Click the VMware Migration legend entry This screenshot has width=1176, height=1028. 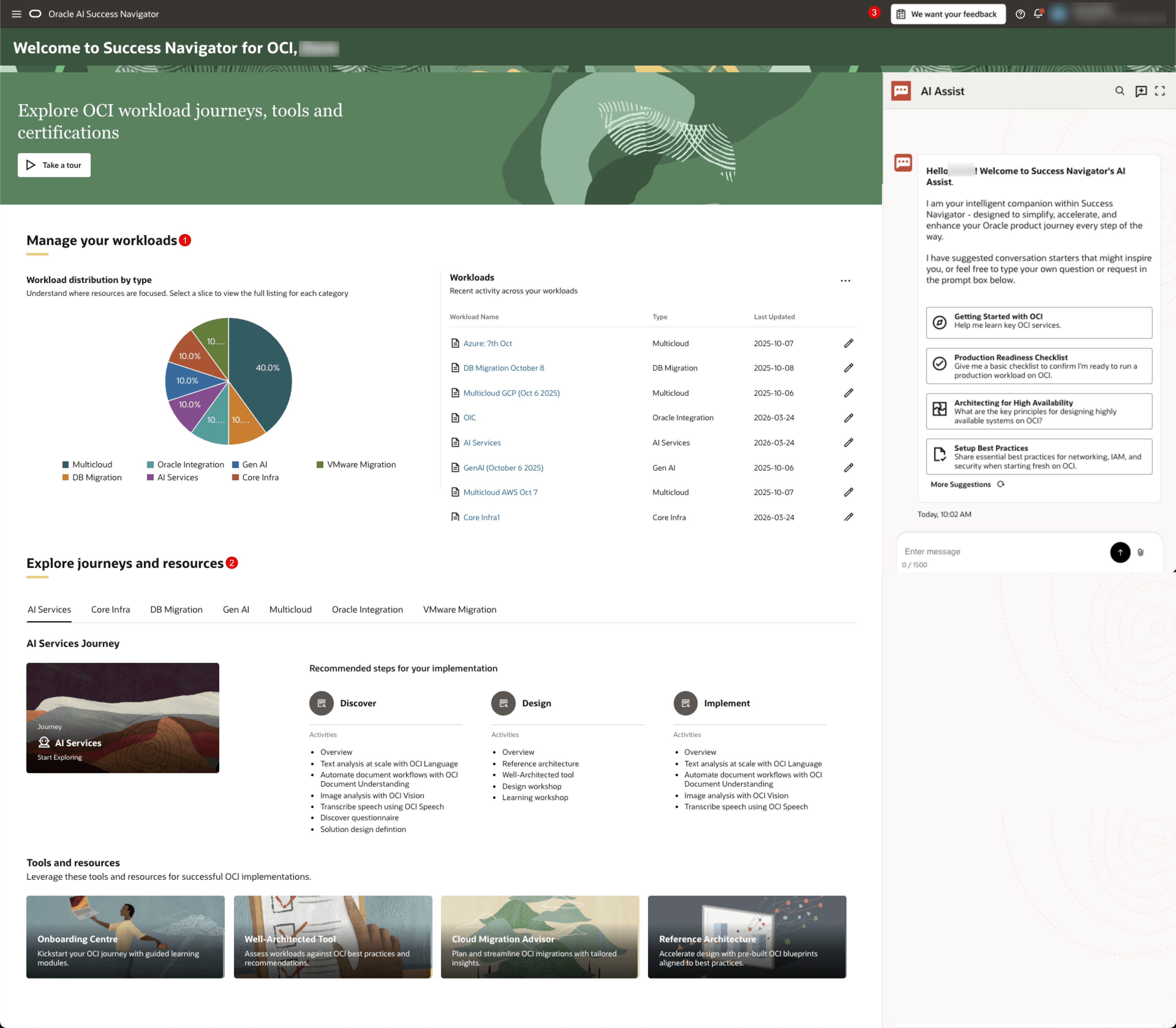[x=356, y=465]
